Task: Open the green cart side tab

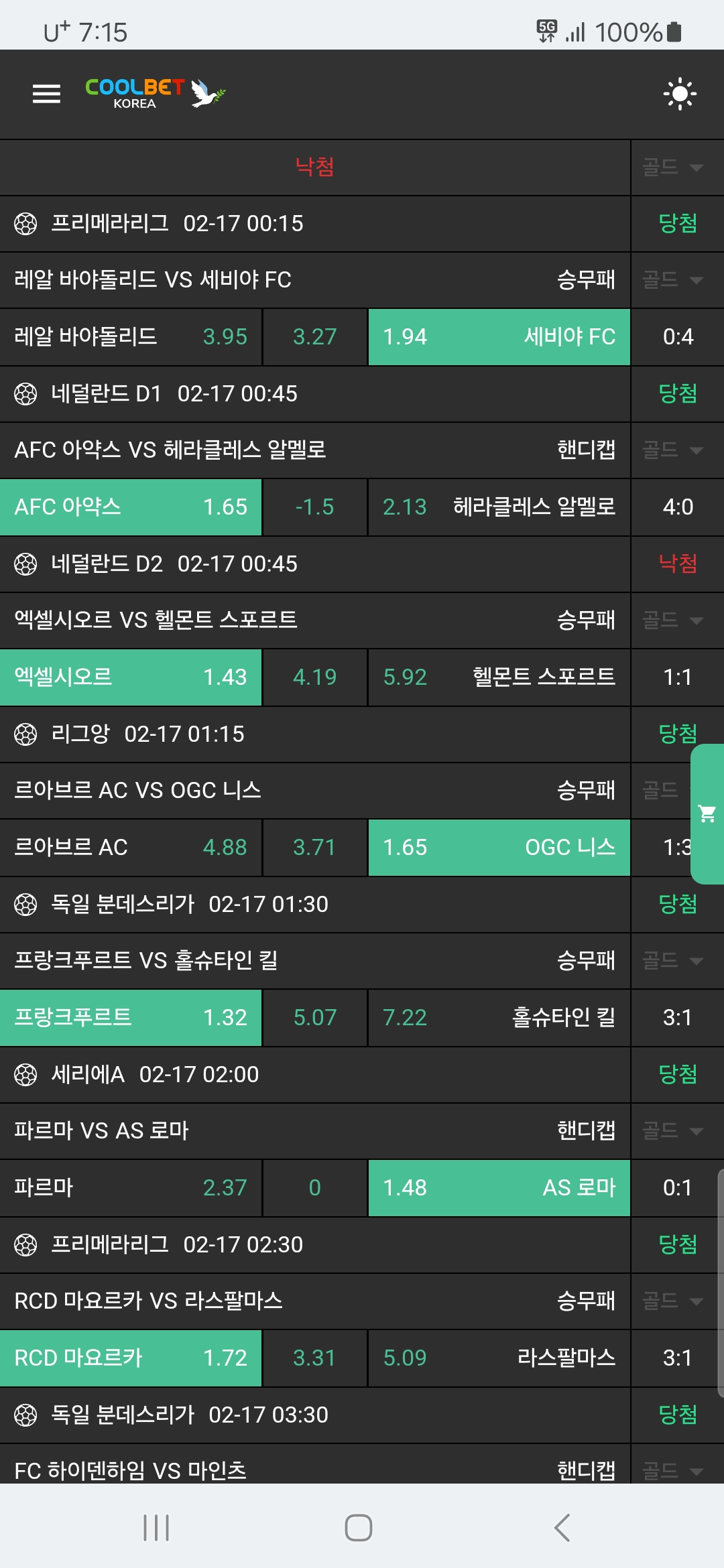Action: pos(707,813)
